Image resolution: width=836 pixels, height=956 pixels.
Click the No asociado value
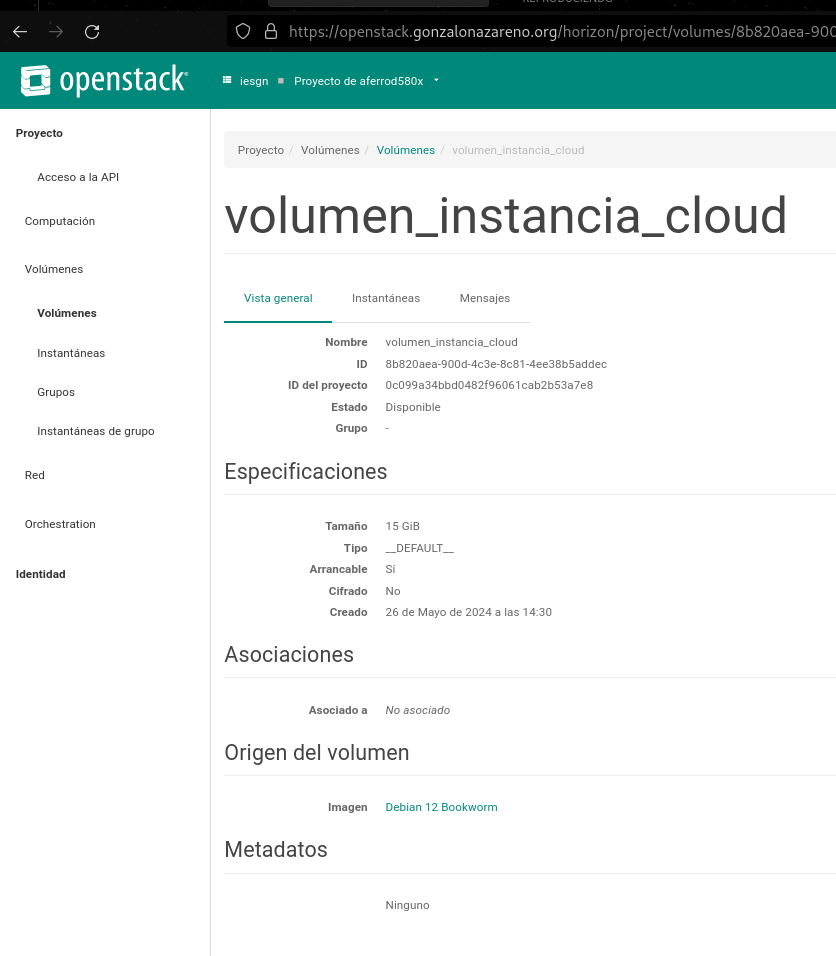(418, 710)
